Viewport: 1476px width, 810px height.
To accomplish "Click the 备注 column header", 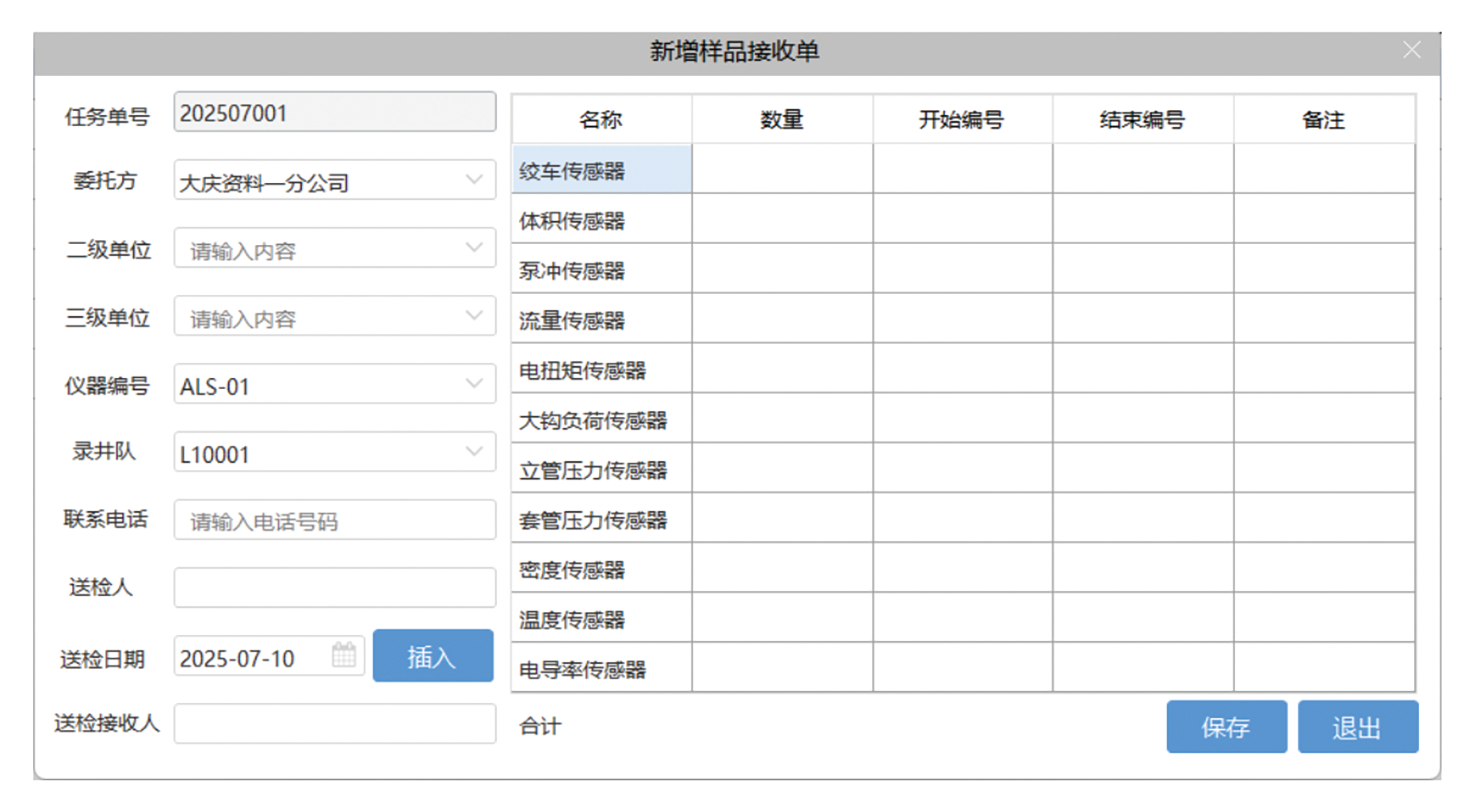I will 1323,120.
